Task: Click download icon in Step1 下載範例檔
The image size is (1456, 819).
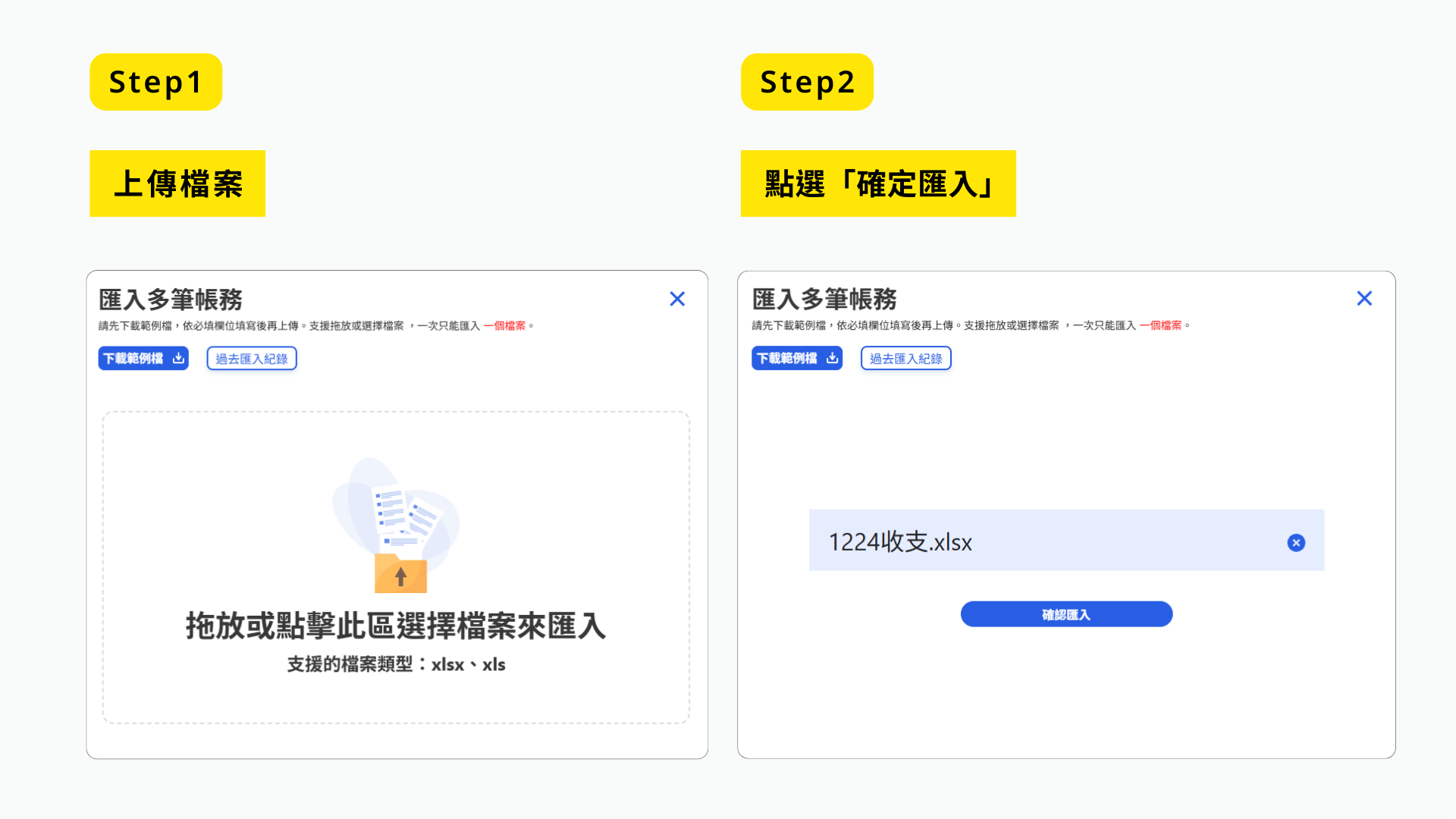Action: click(178, 358)
